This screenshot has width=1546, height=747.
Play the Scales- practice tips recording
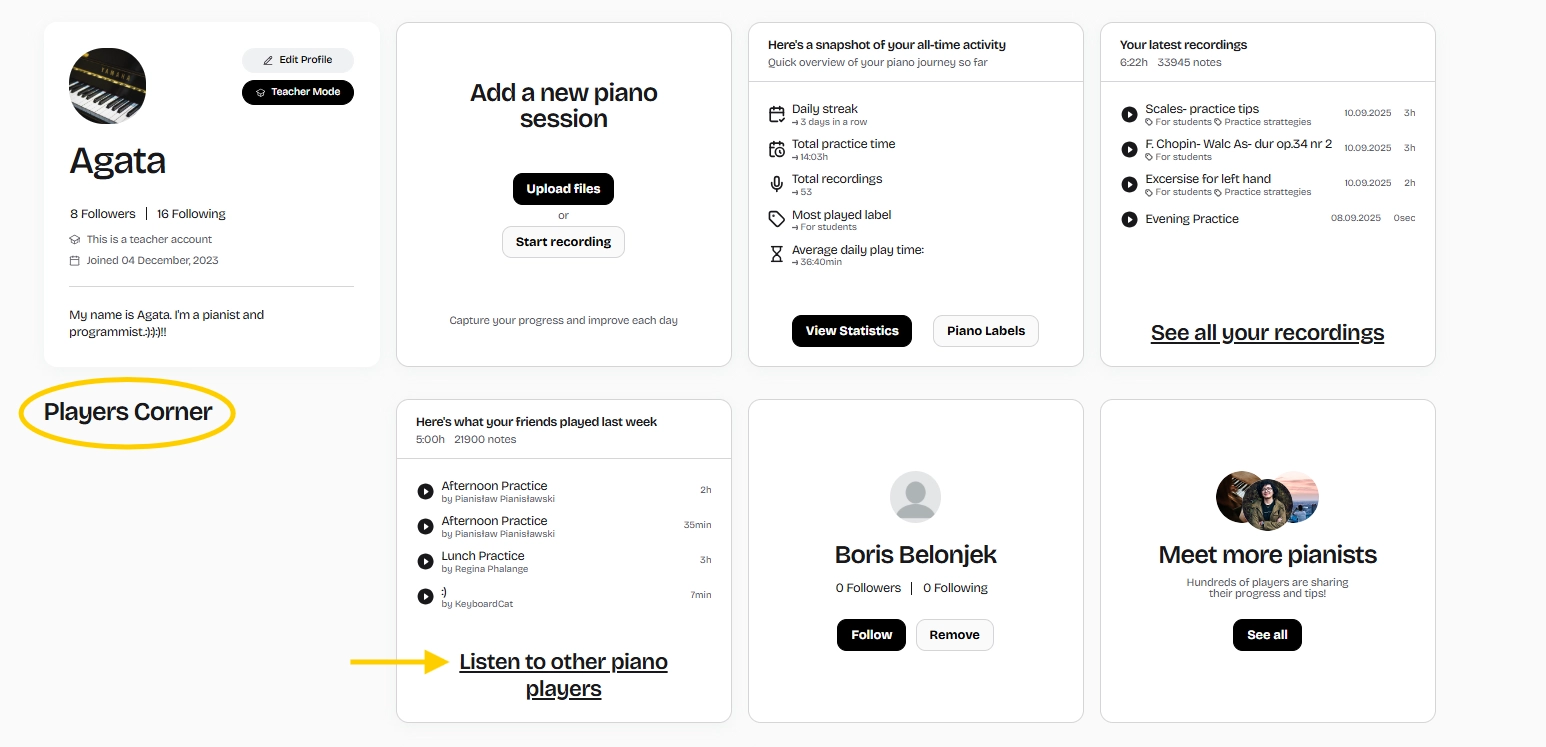pyautogui.click(x=1131, y=114)
